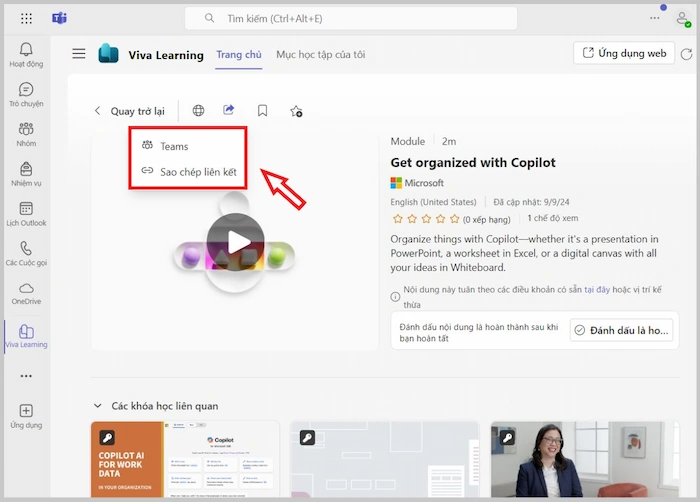Viewport: 700px width, 502px height.
Task: Click the fifth rating star
Action: (x=454, y=219)
